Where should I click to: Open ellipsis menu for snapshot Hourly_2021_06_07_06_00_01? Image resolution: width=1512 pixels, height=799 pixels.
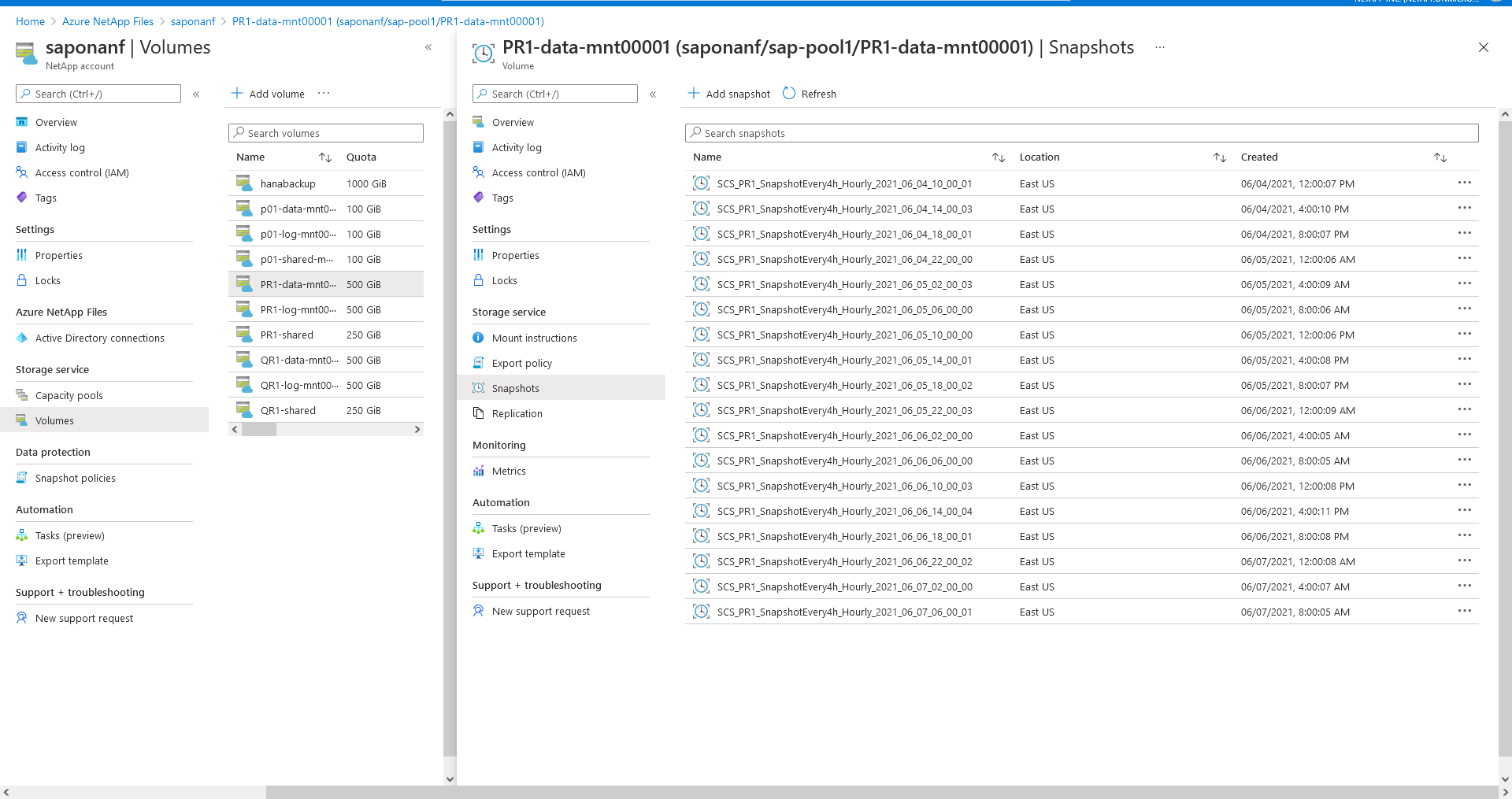tap(1464, 612)
